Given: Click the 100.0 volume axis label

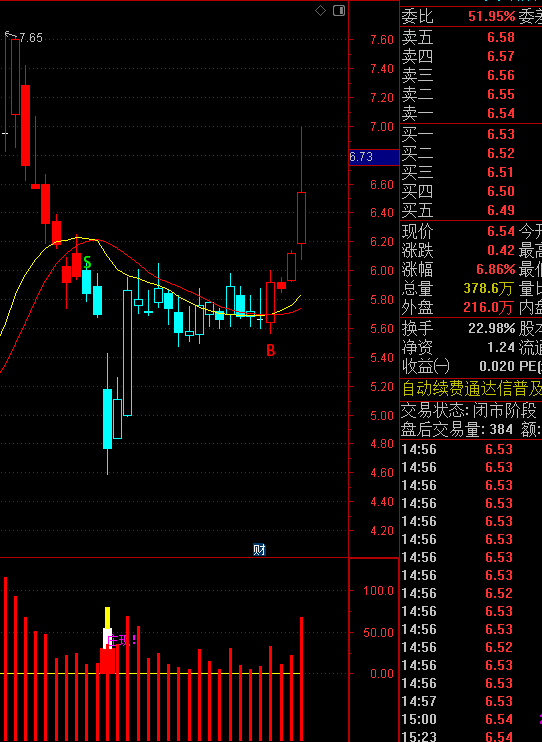Looking at the screenshot, I should (x=379, y=591).
